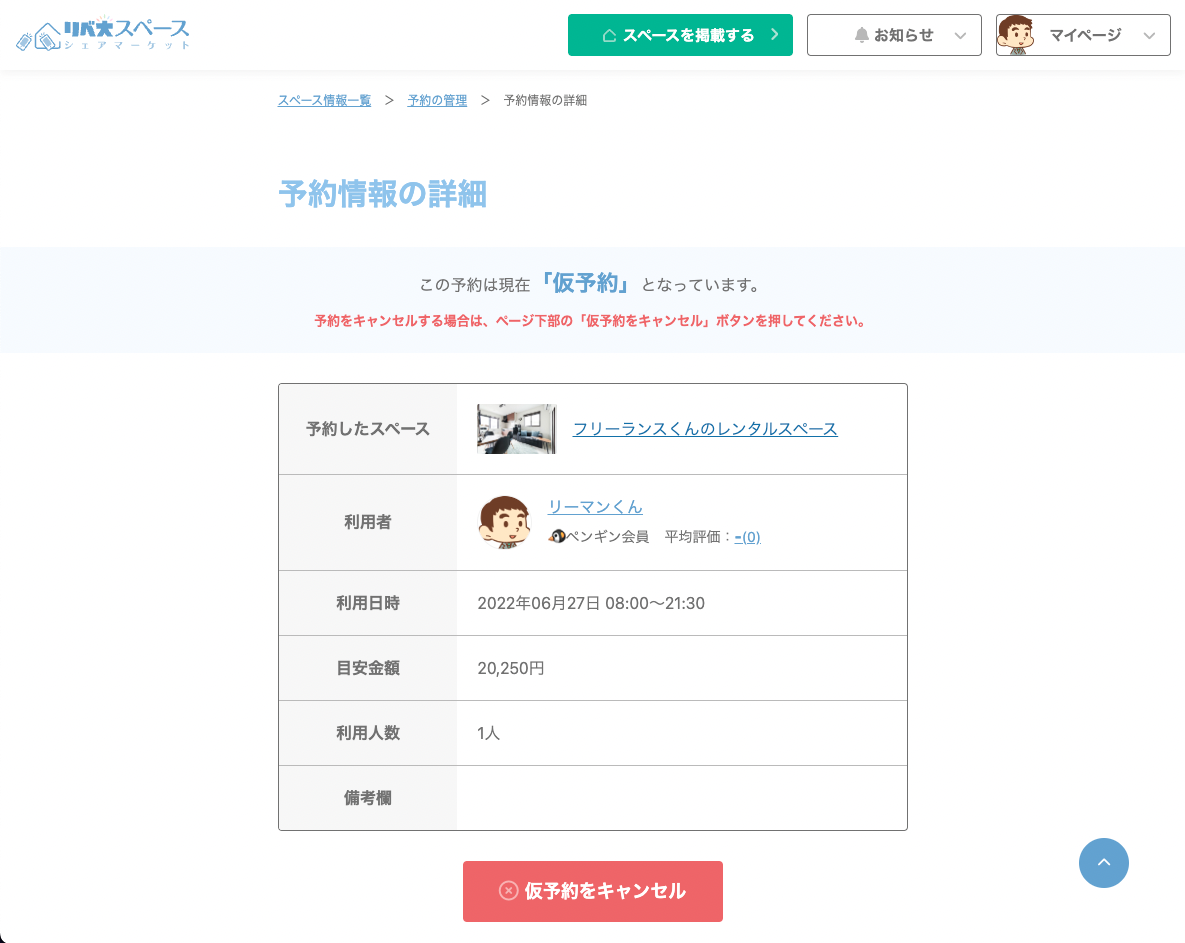Expand the お知らせ dropdown chevron

[960, 36]
